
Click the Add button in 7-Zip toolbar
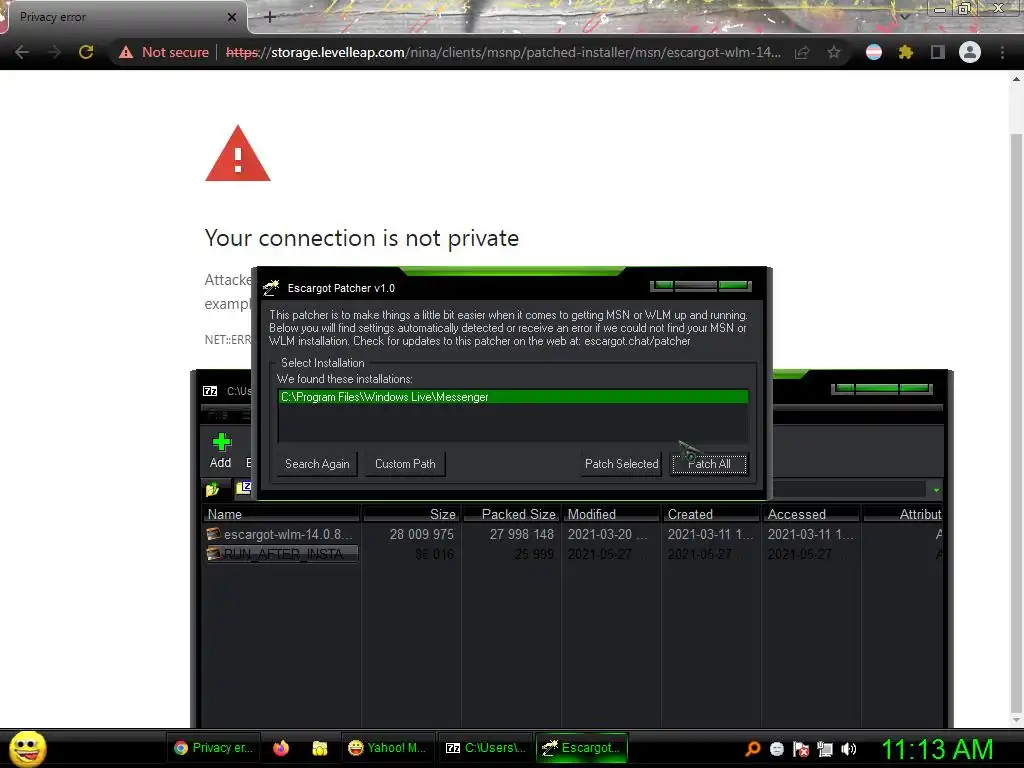(x=221, y=451)
